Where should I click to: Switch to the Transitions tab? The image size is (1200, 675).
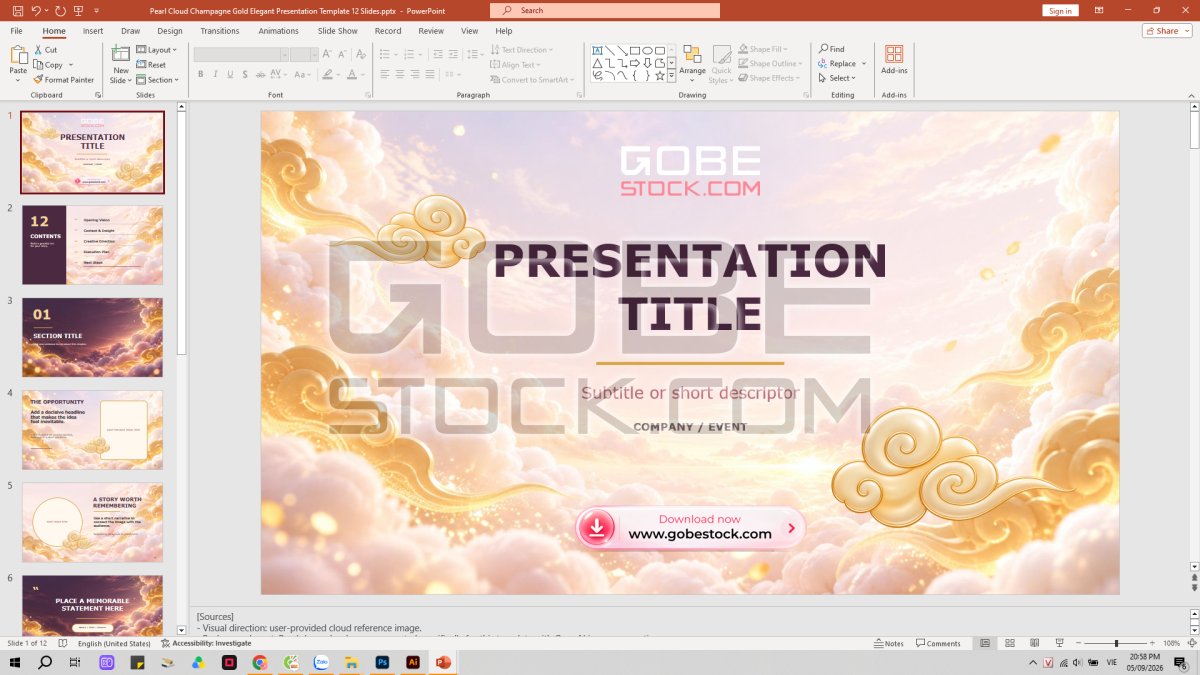pos(220,31)
